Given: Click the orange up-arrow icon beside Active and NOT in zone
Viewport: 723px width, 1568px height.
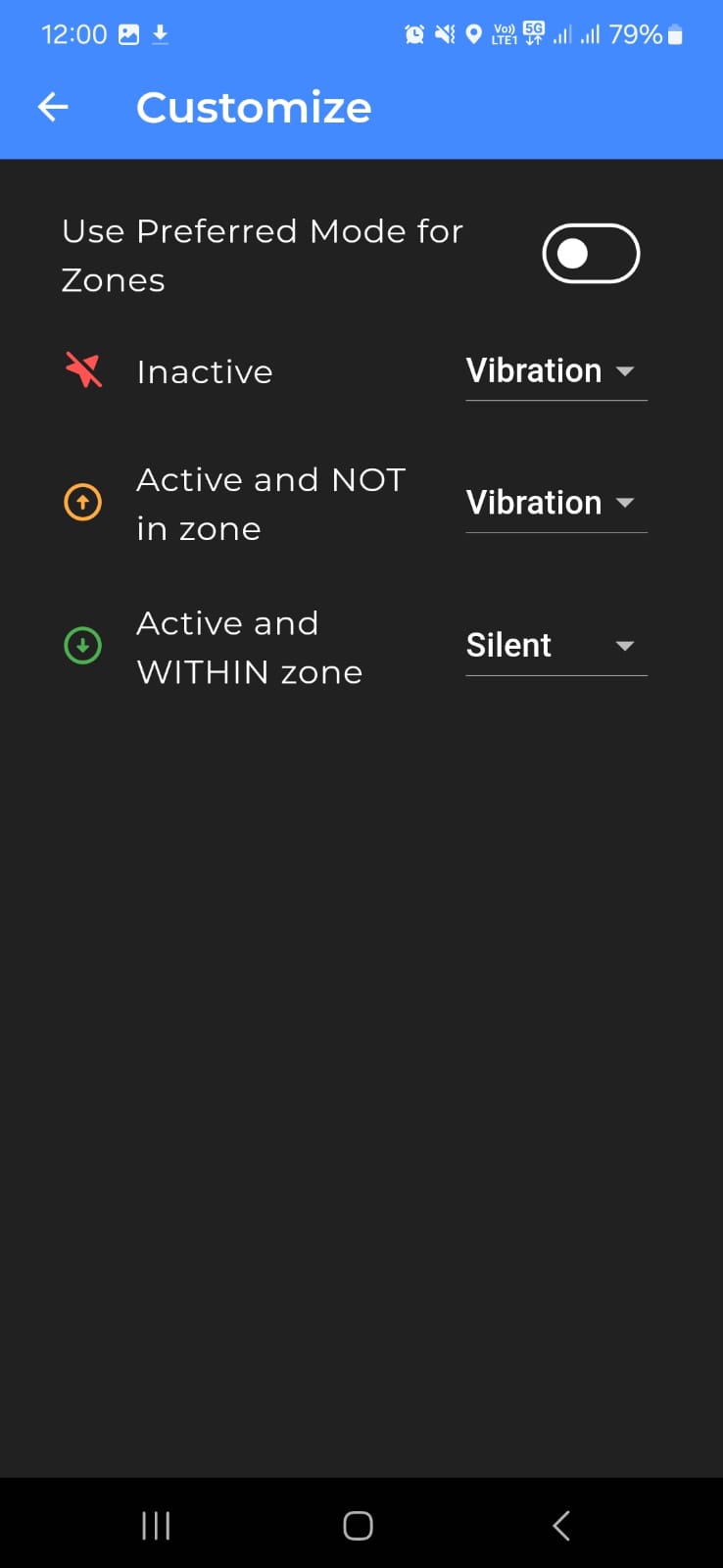Looking at the screenshot, I should pyautogui.click(x=82, y=502).
